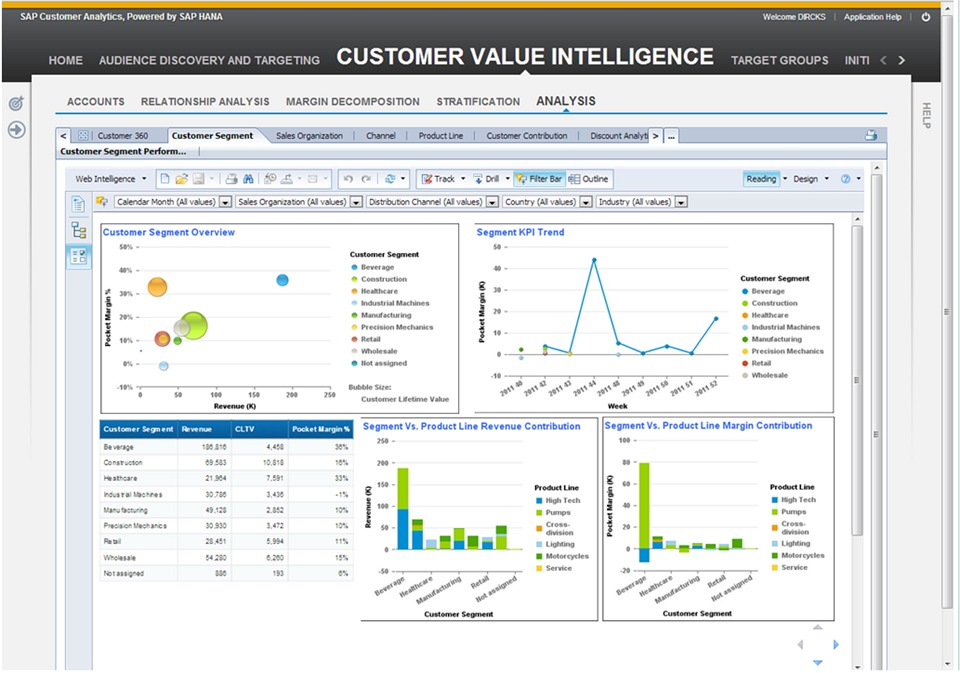Open the navigation map tree icon
The width and height of the screenshot is (960, 673).
[78, 230]
